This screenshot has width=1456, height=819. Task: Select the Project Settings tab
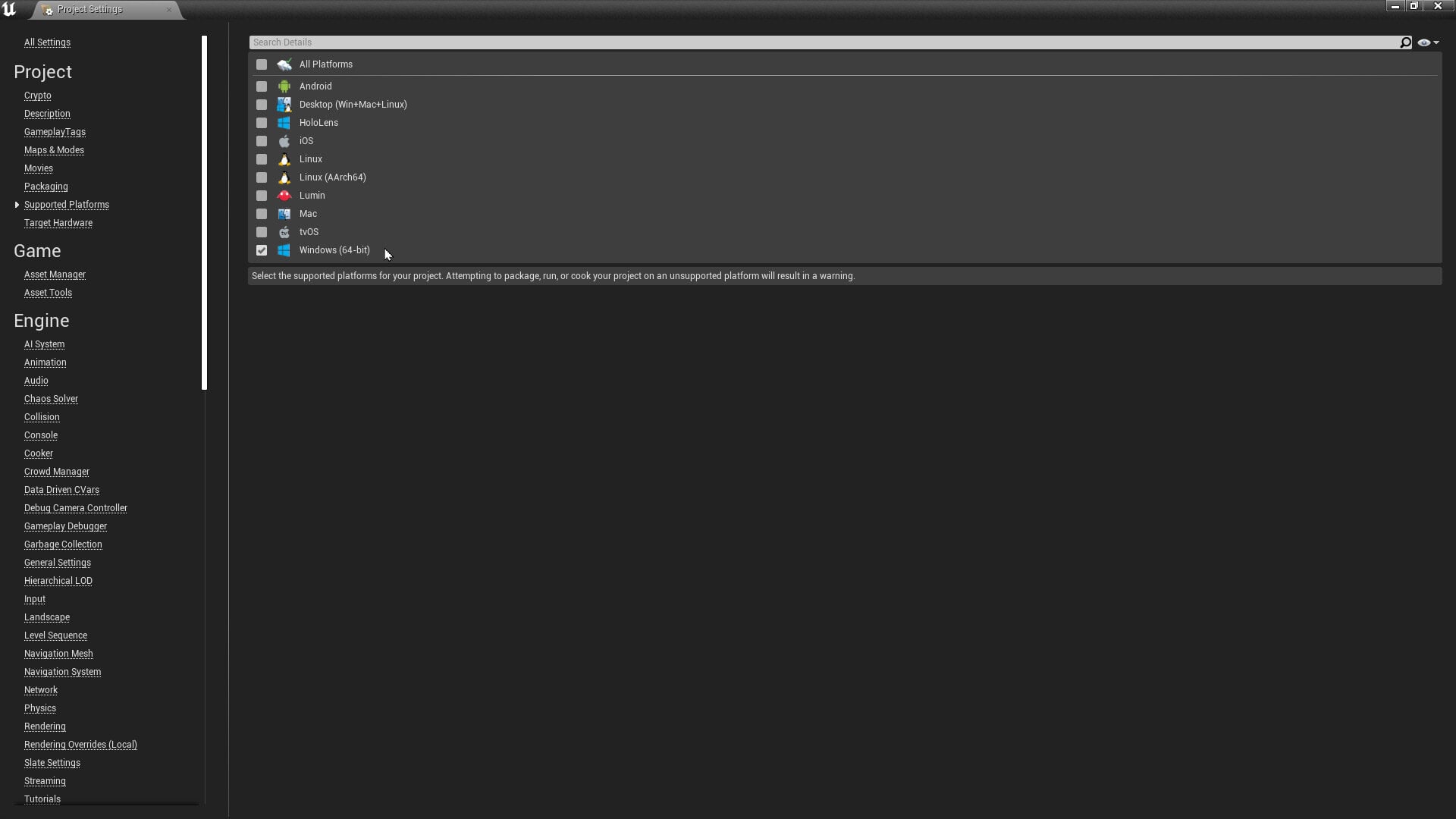[106, 10]
